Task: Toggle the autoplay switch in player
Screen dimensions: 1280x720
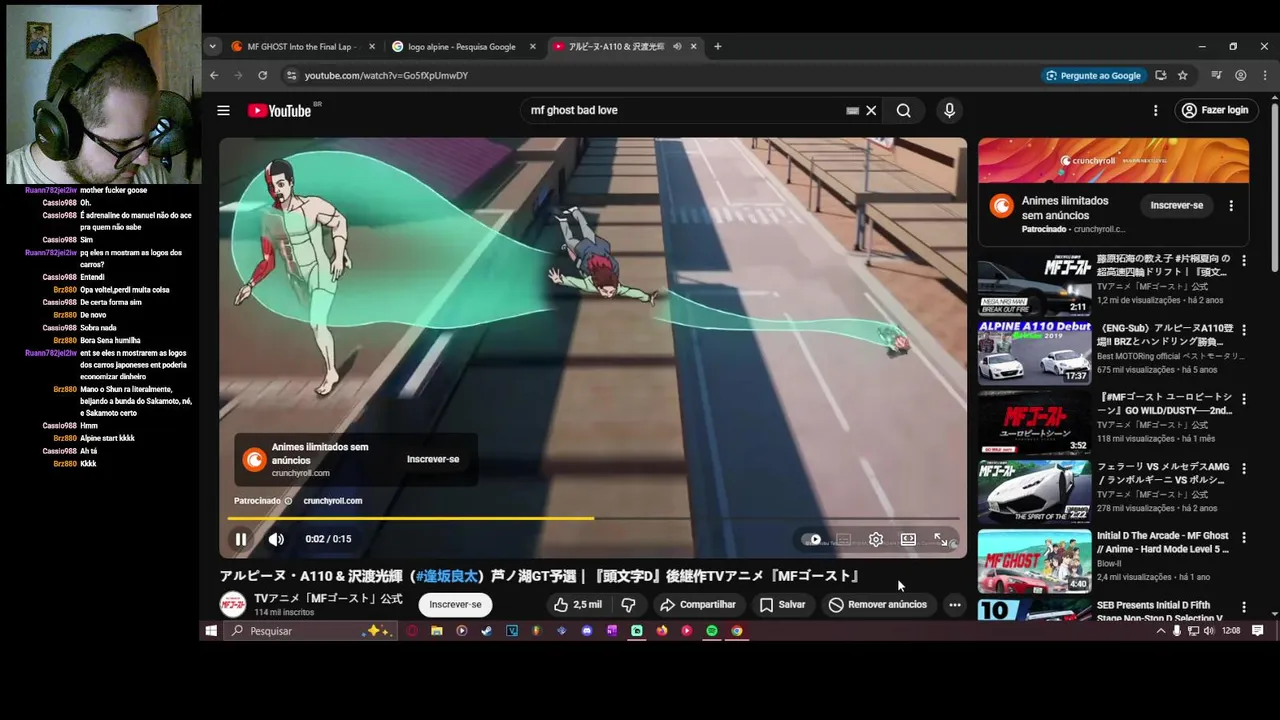Action: tap(811, 539)
